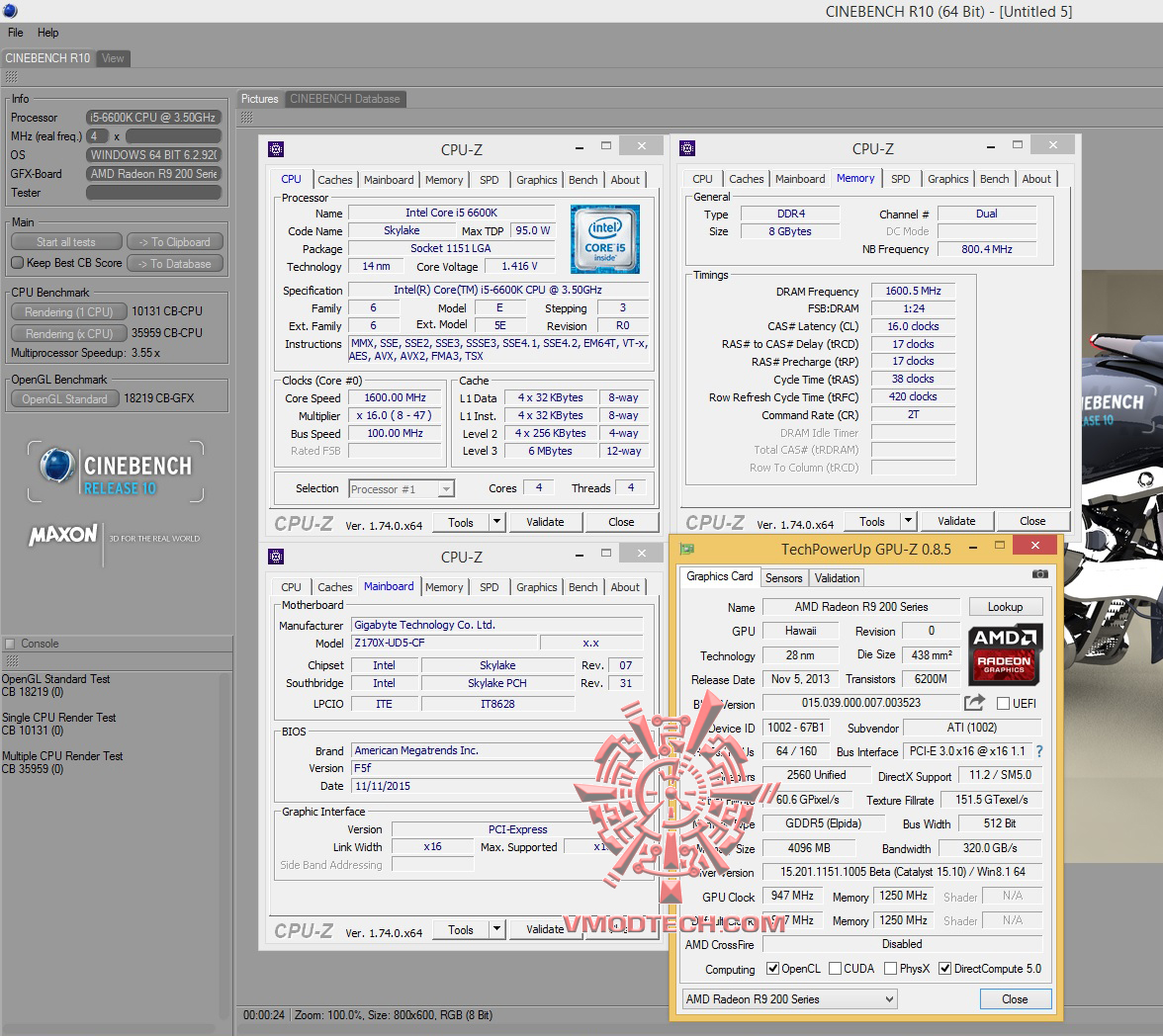This screenshot has height=1036, width=1163.
Task: Toggle CUDA checkbox in GPU-Z
Action: point(835,968)
